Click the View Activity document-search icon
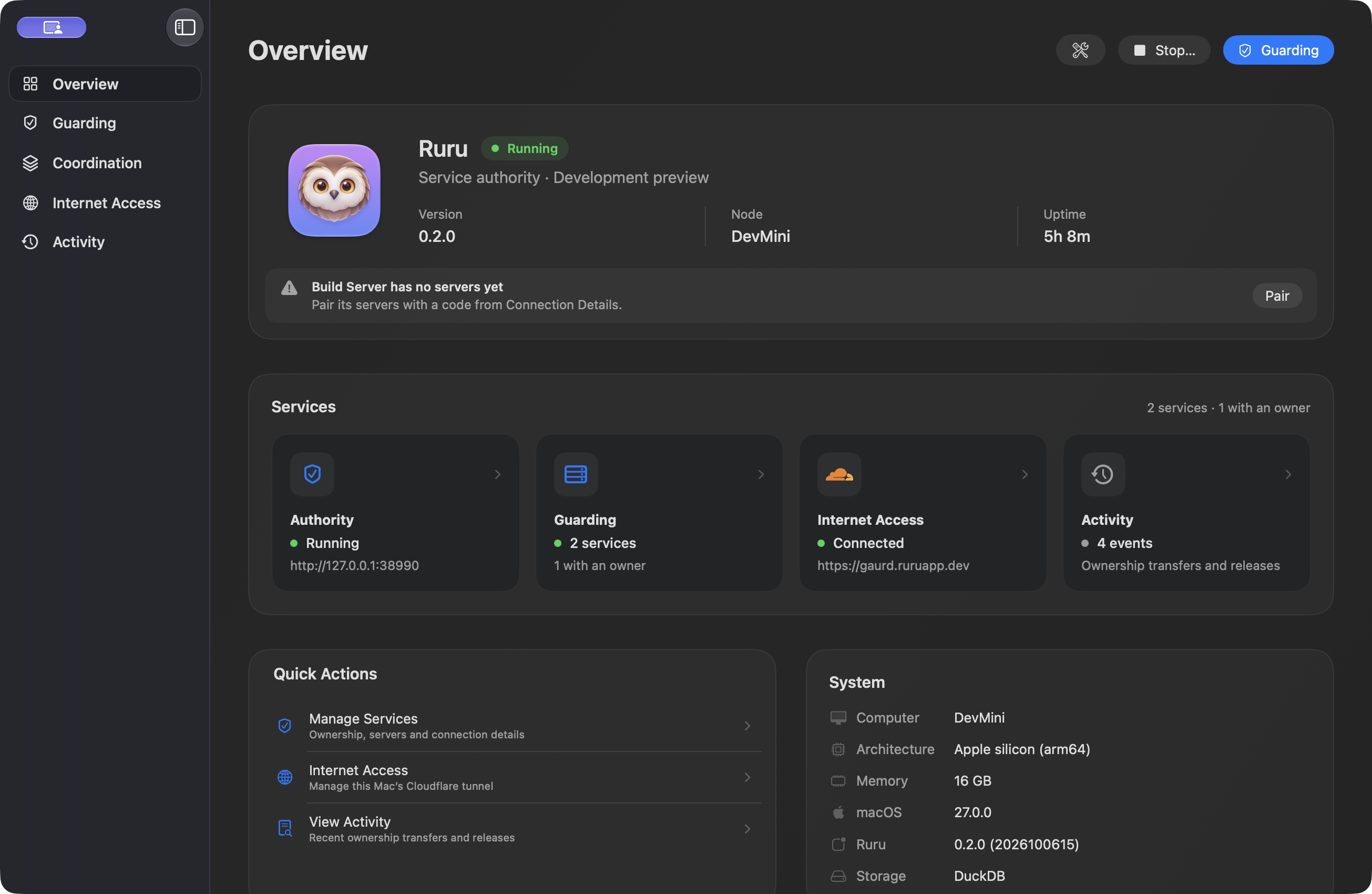1372x894 pixels. pyautogui.click(x=285, y=828)
